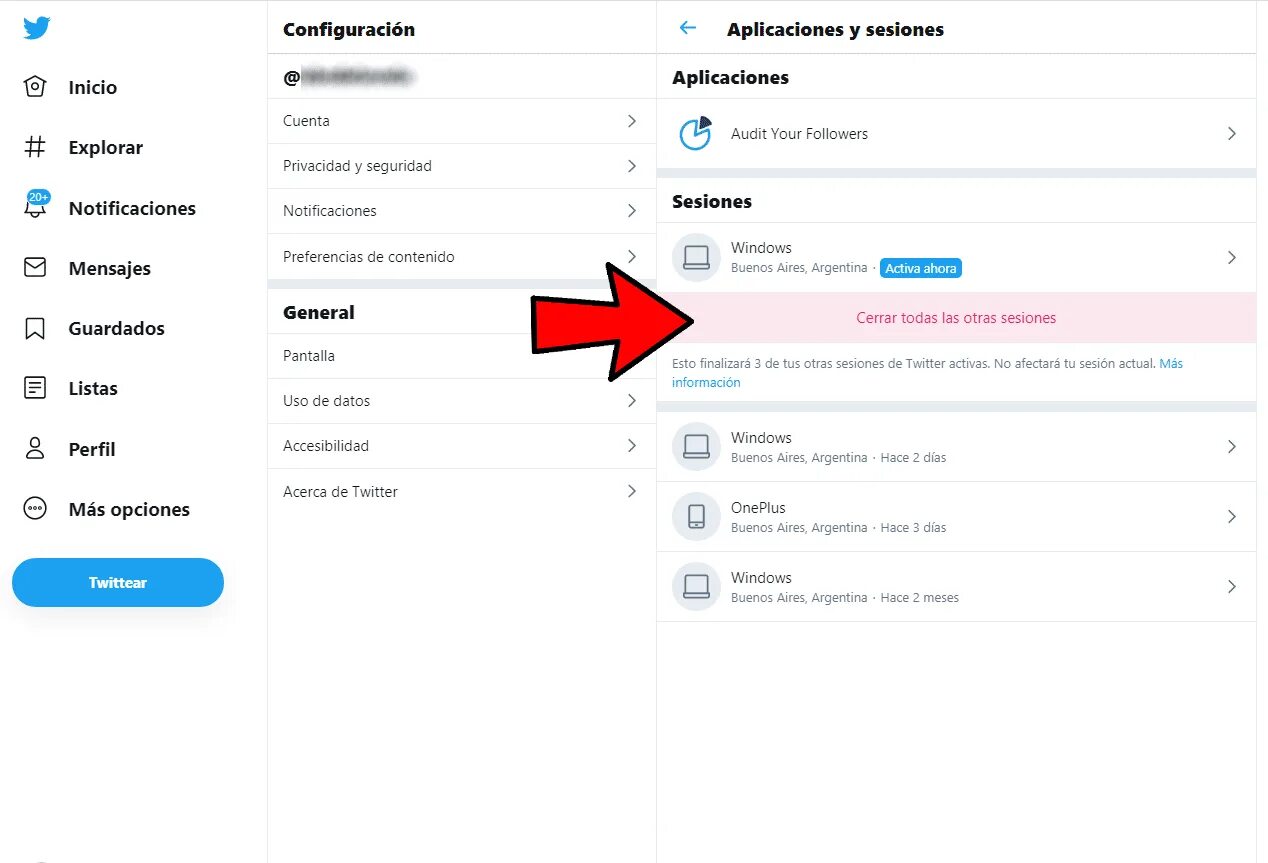Screen dimensions: 1268x863
Task: Open Mensajes envelope icon
Action: [35, 268]
